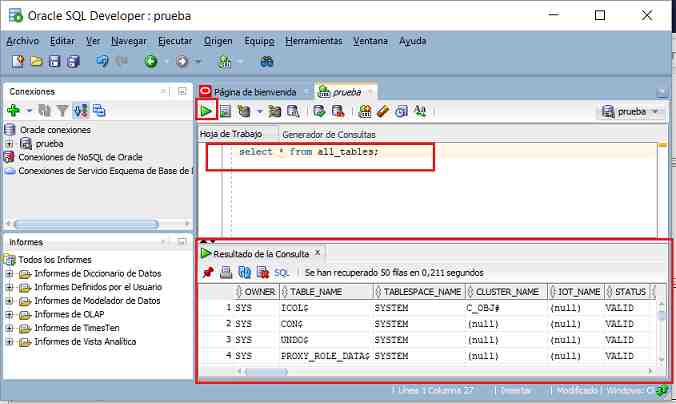Viewport: 676px width, 404px height.
Task: Open the Navegar menu
Action: [129, 41]
